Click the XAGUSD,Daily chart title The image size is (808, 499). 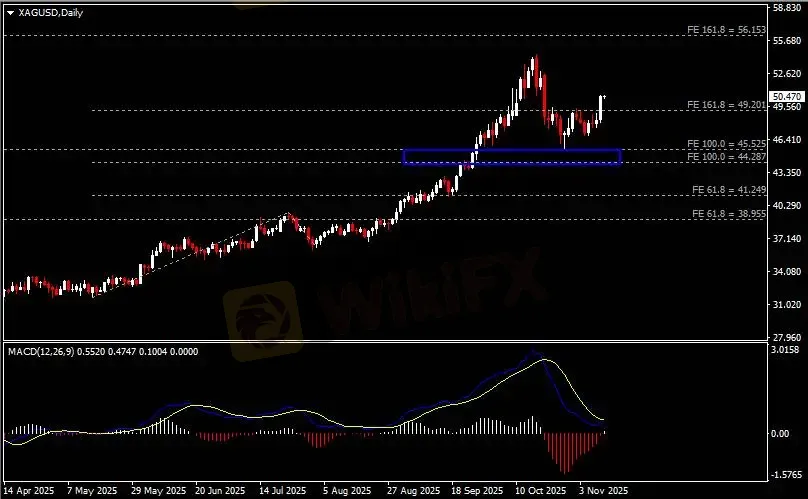46,11
